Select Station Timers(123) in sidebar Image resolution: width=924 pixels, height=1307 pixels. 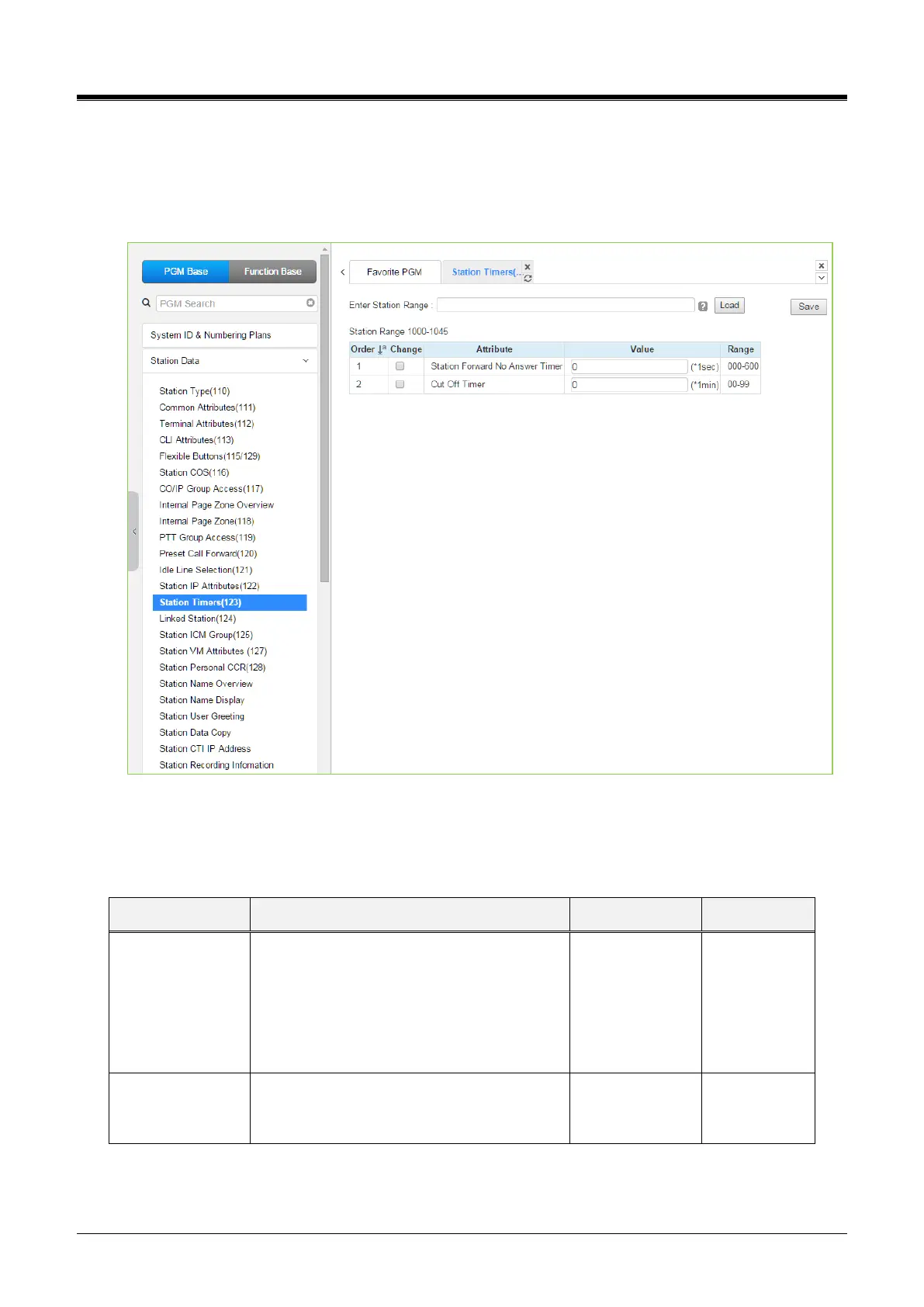[230, 602]
